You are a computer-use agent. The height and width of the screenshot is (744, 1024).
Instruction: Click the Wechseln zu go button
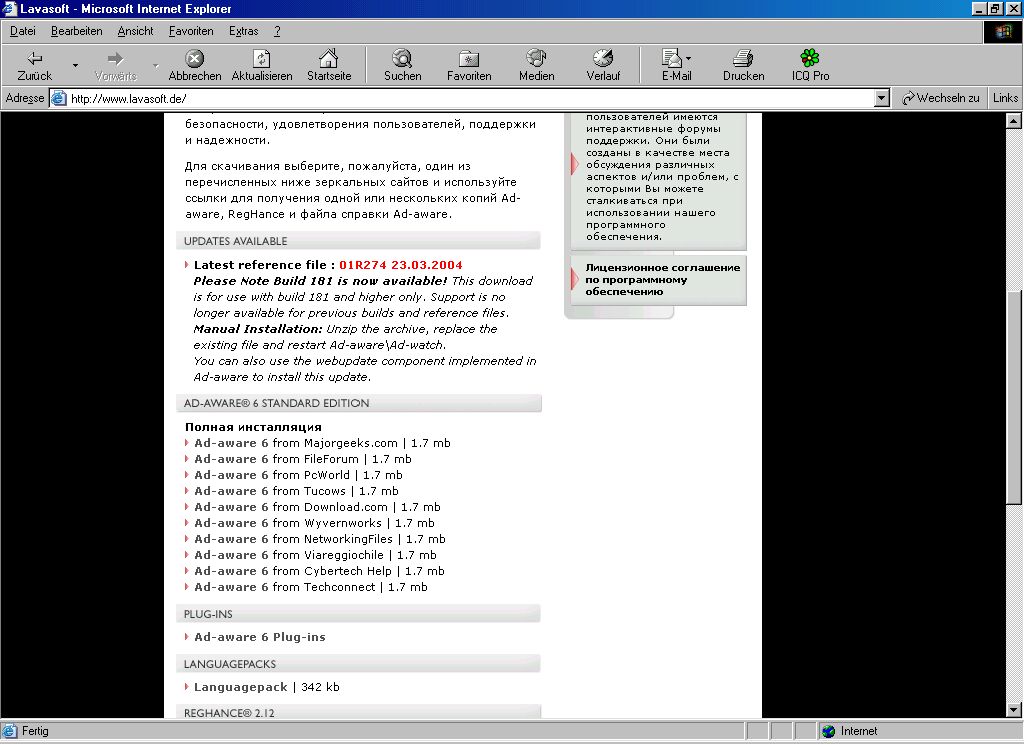click(940, 98)
